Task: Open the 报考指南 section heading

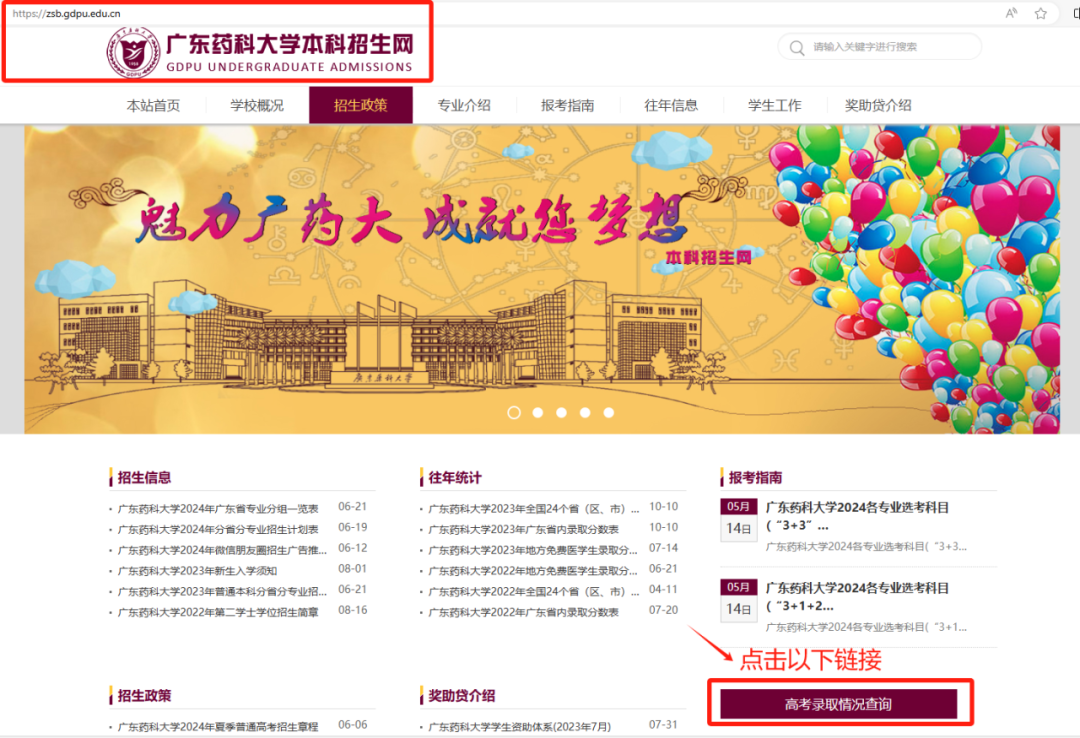Action: [x=755, y=478]
